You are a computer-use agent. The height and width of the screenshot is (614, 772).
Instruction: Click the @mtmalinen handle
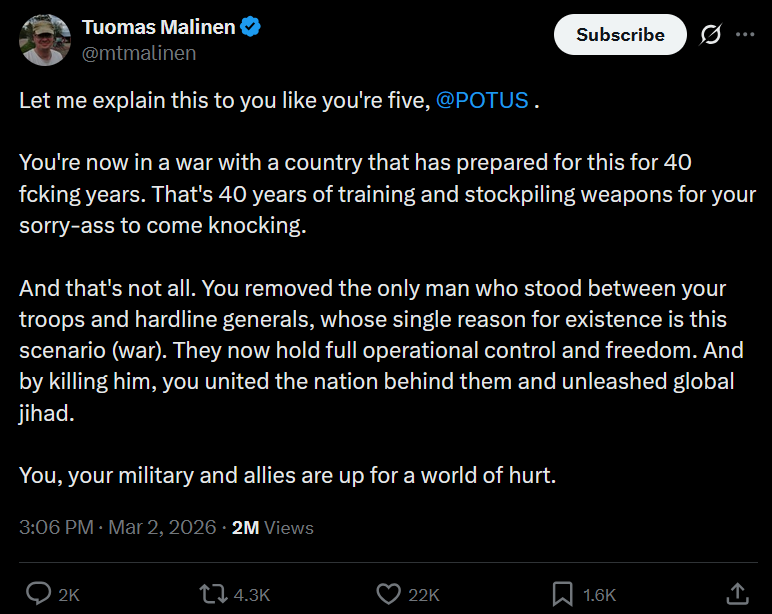[x=139, y=53]
